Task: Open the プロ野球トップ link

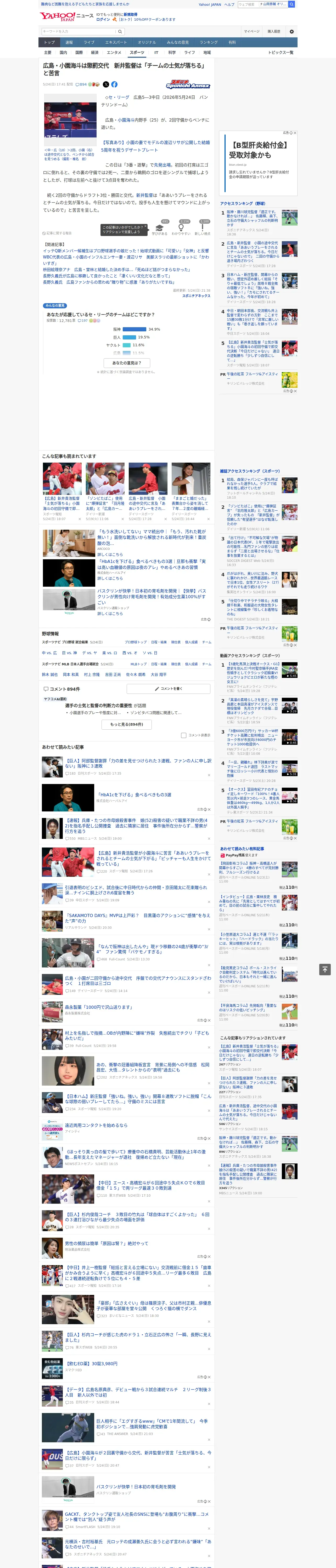Action: pos(135,642)
